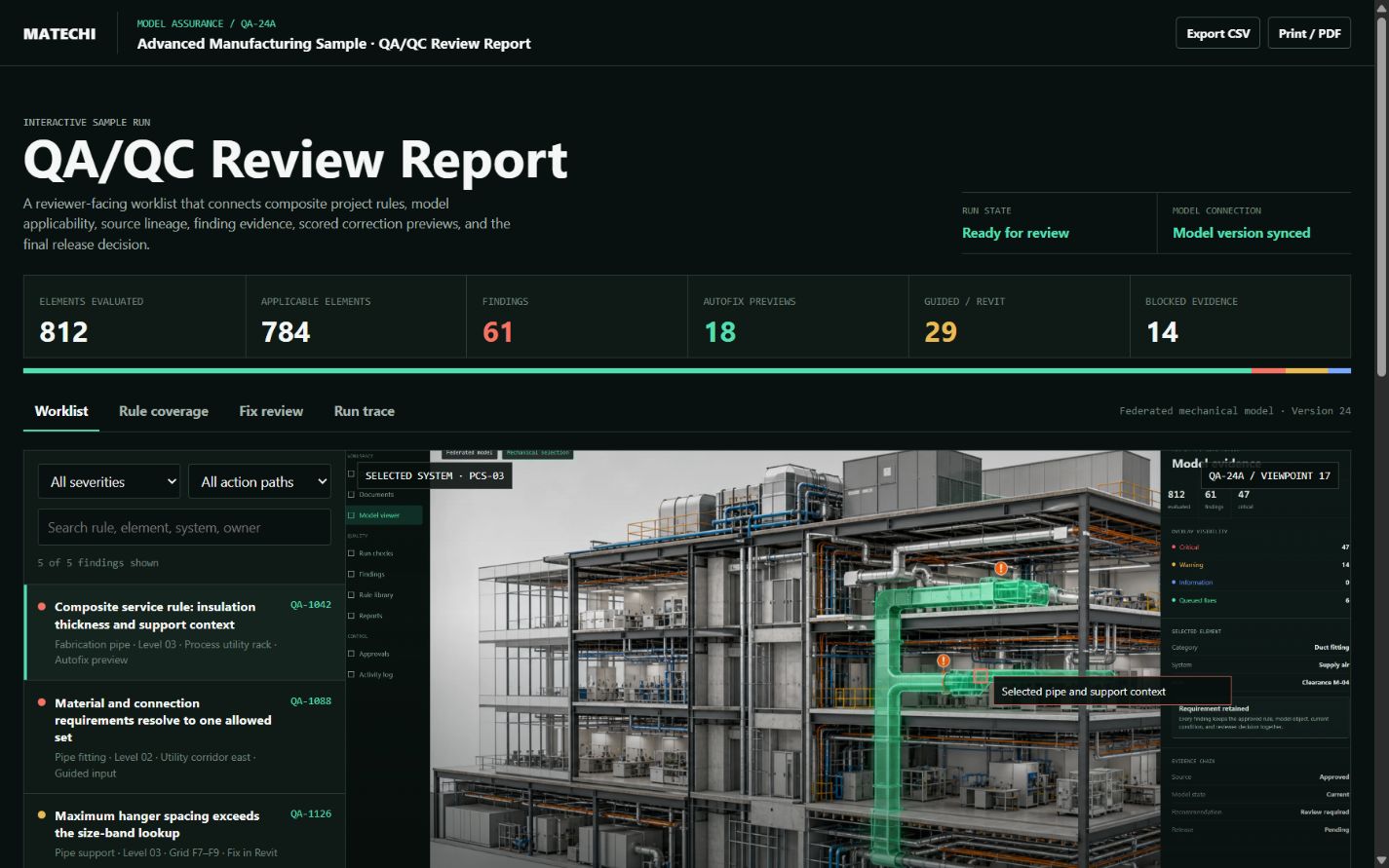Open the All severities dropdown
Screen dimensions: 1389x868
[x=109, y=481]
